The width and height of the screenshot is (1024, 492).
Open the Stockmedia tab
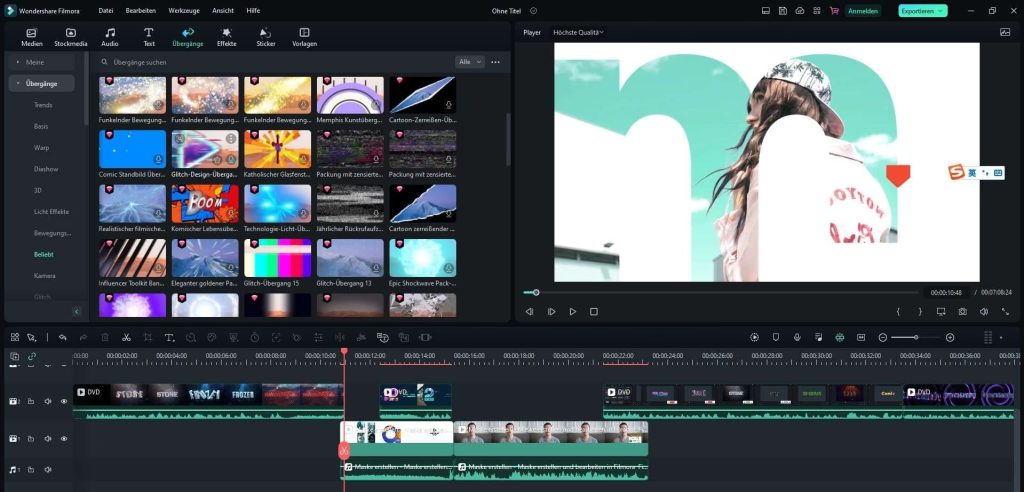pyautogui.click(x=71, y=37)
